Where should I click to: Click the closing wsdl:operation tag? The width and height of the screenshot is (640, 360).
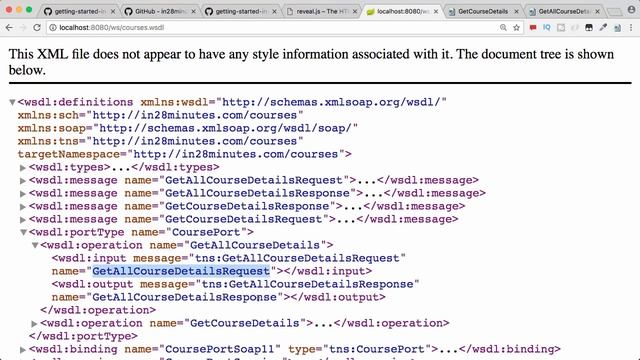(x=98, y=310)
